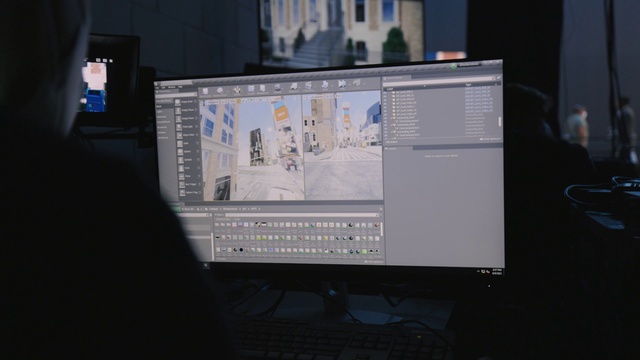Click the Content Browser asset search field
This screenshot has width=640, height=360.
pyautogui.click(x=302, y=215)
